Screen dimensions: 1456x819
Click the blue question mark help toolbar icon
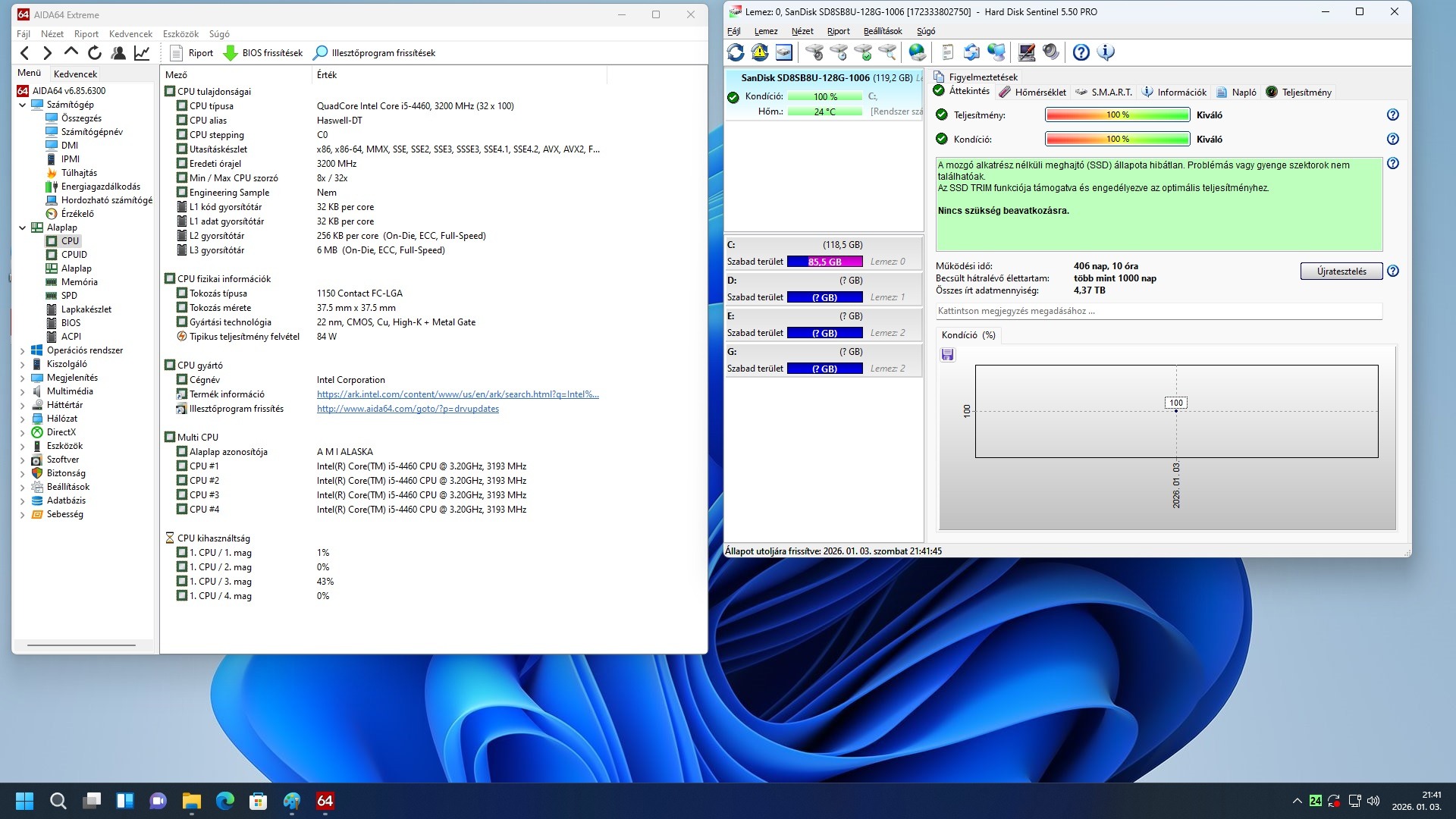pyautogui.click(x=1081, y=52)
